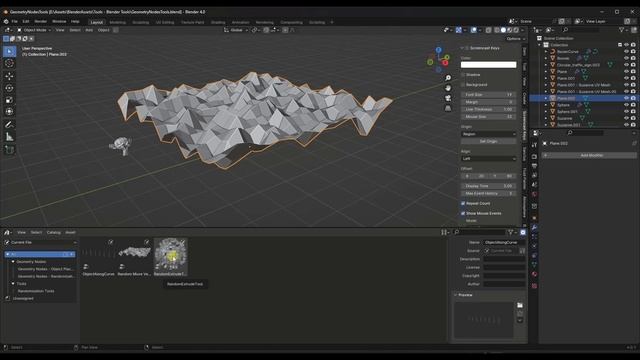The height and width of the screenshot is (360, 640).
Task: Collapse the Tools catalog
Action: click(13, 283)
